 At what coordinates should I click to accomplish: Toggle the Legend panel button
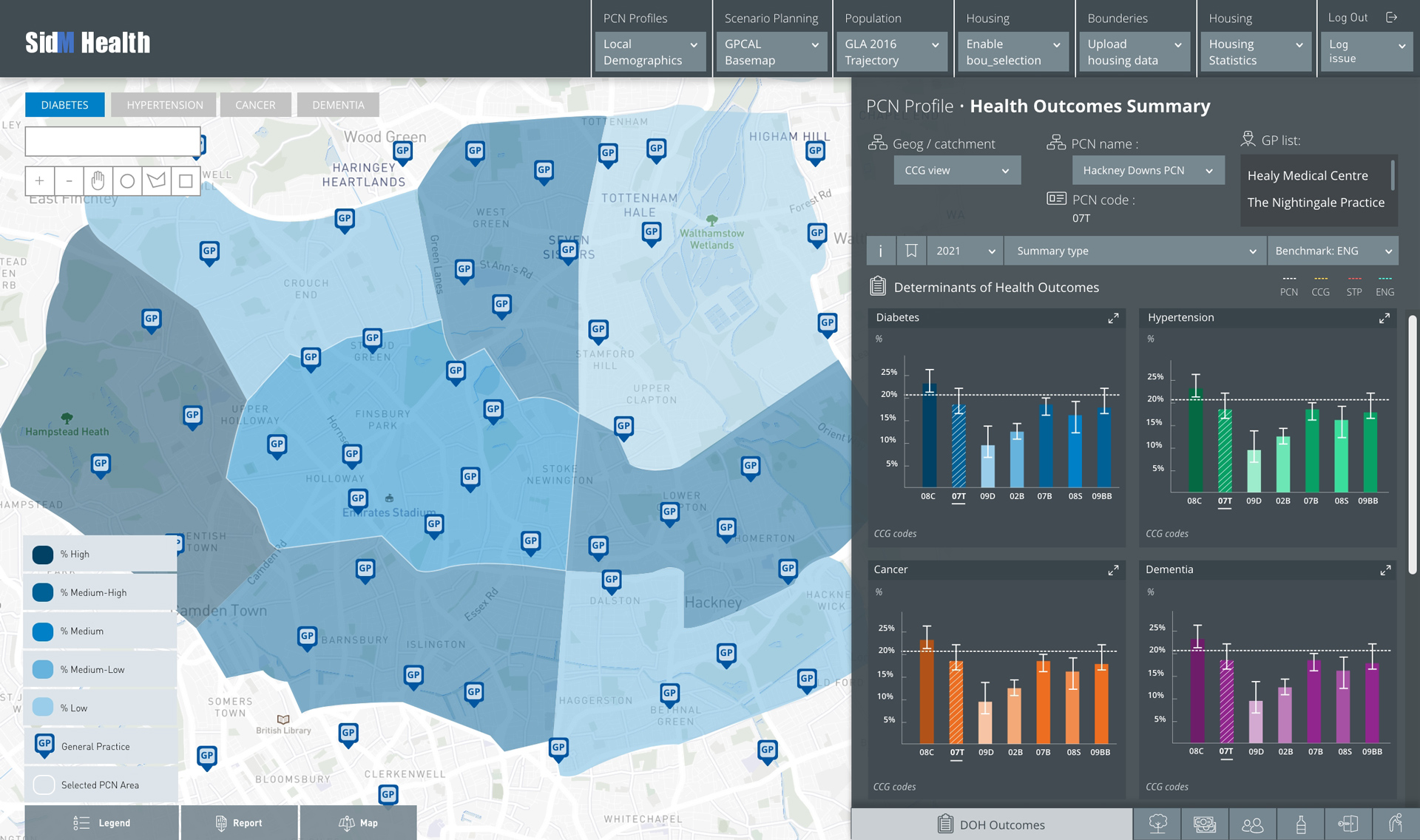pos(102,822)
